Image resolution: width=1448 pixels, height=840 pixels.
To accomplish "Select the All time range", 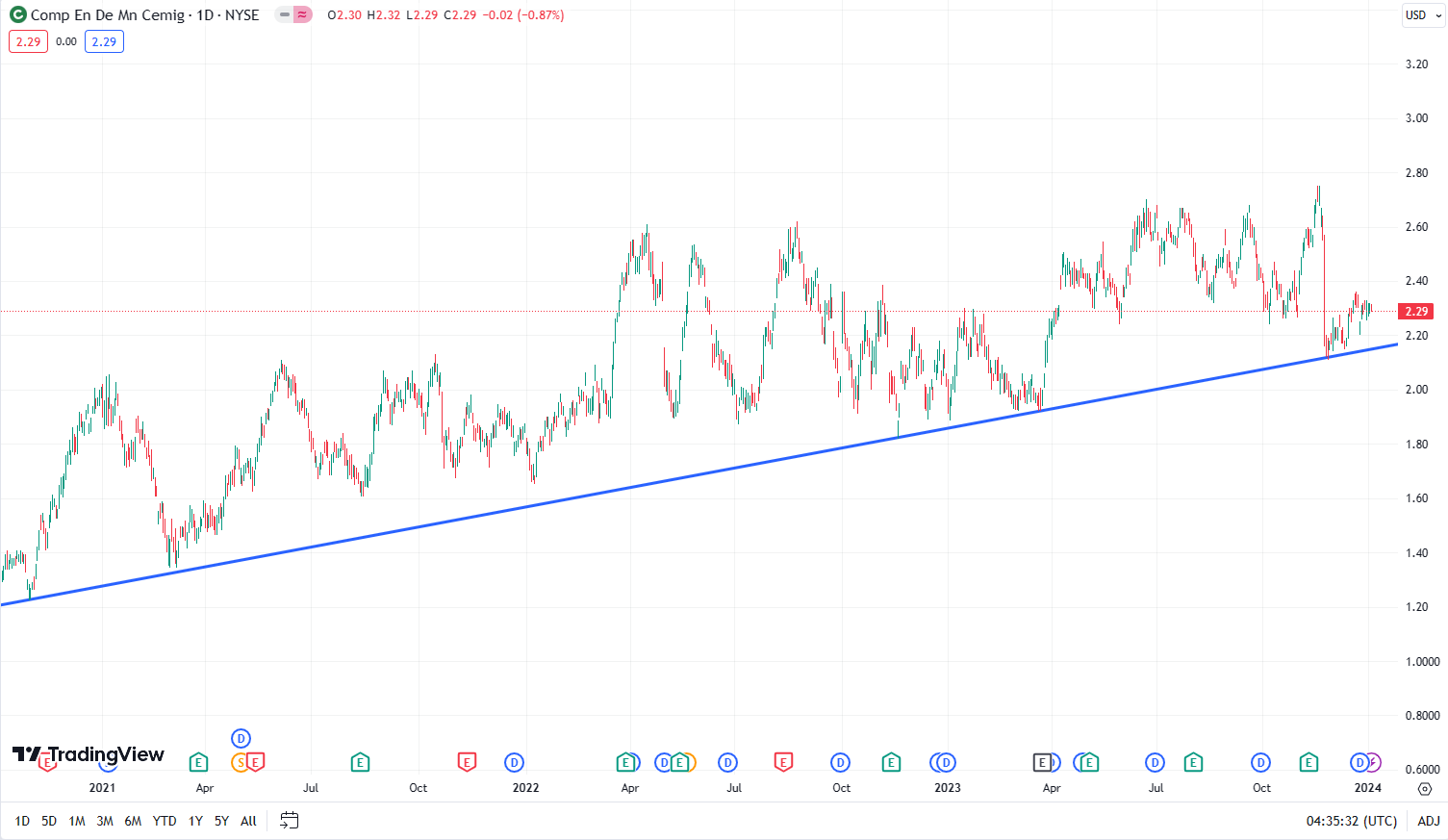I will click(x=248, y=821).
